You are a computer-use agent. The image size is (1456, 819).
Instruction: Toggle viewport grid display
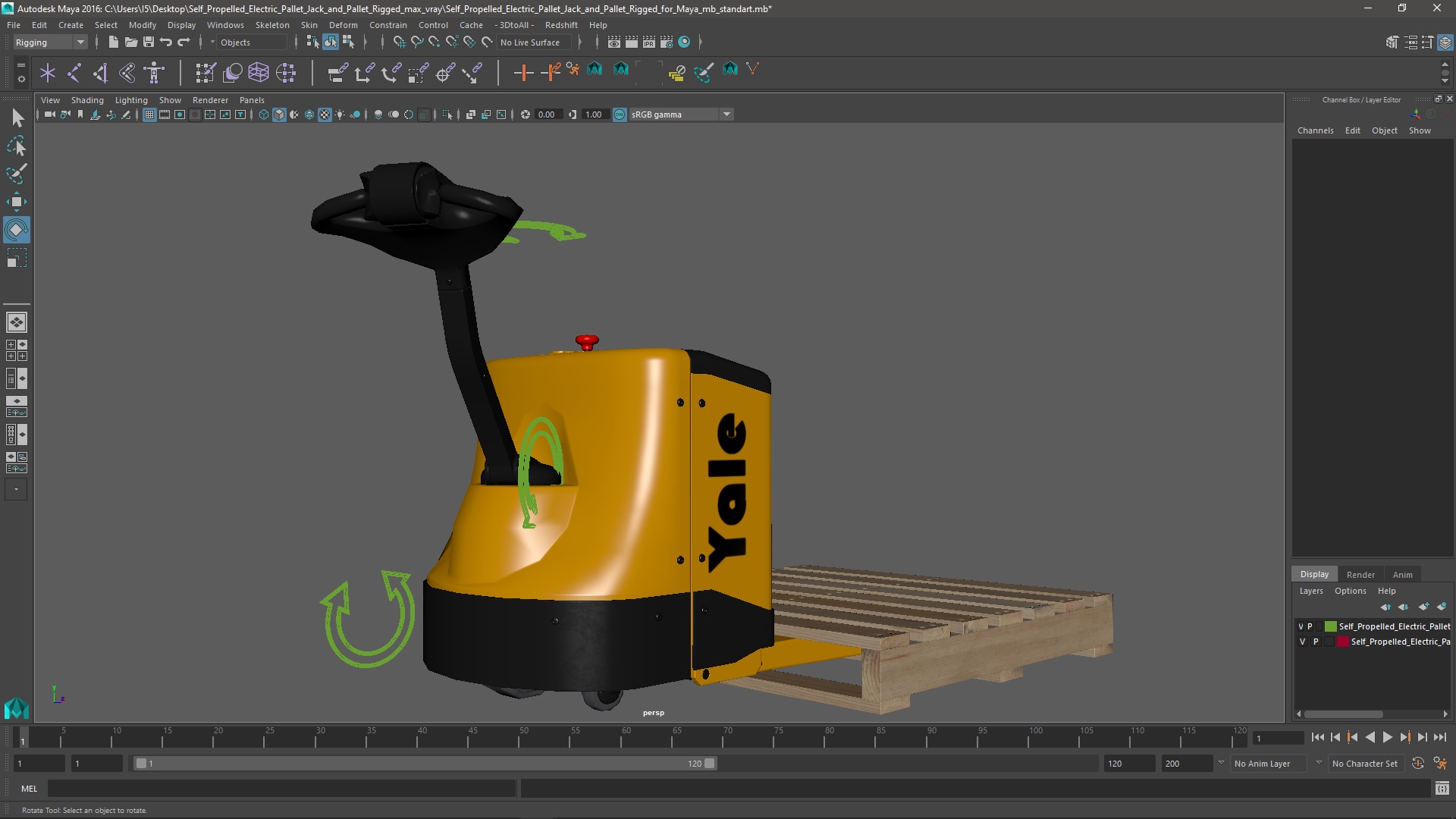tap(149, 115)
